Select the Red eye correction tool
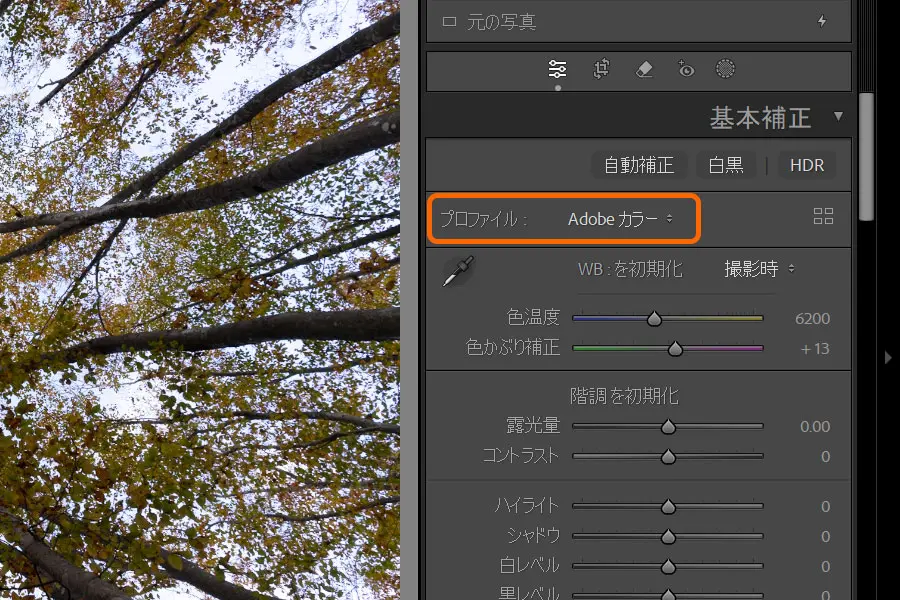Viewport: 900px width, 600px height. tap(685, 69)
